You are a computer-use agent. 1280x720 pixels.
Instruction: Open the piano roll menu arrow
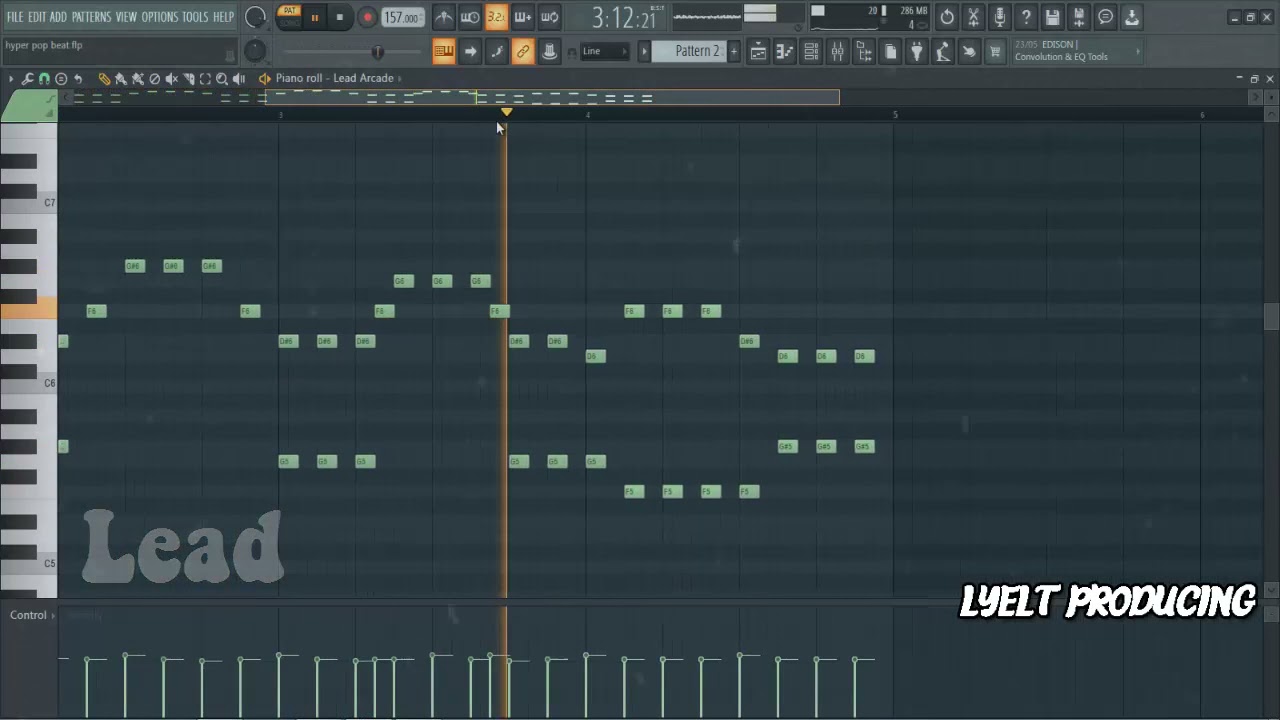point(11,78)
